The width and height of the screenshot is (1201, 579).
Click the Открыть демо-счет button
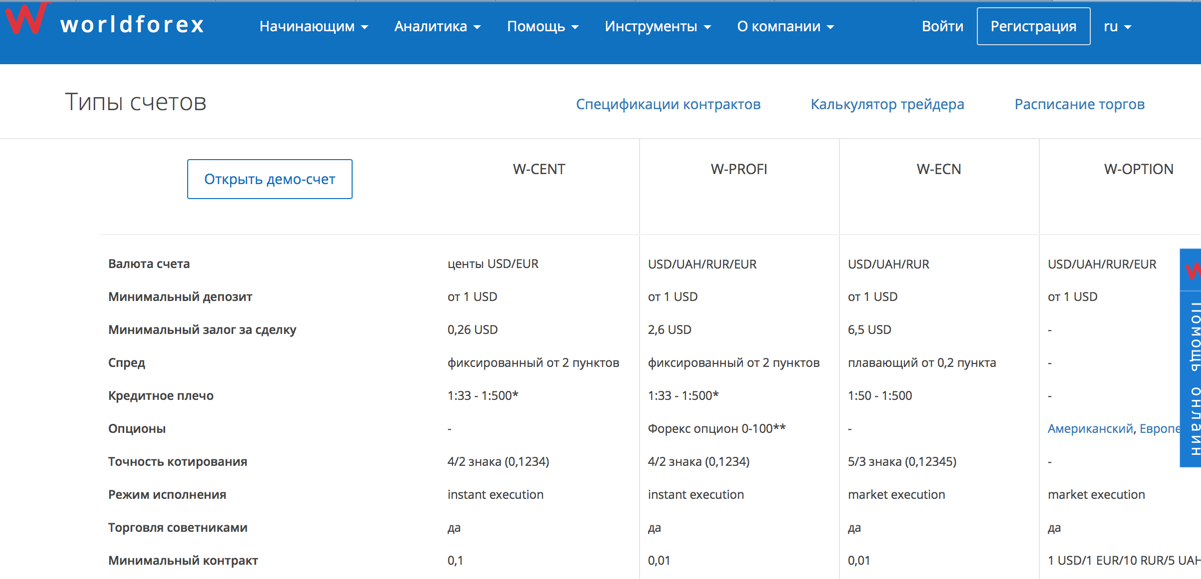270,179
